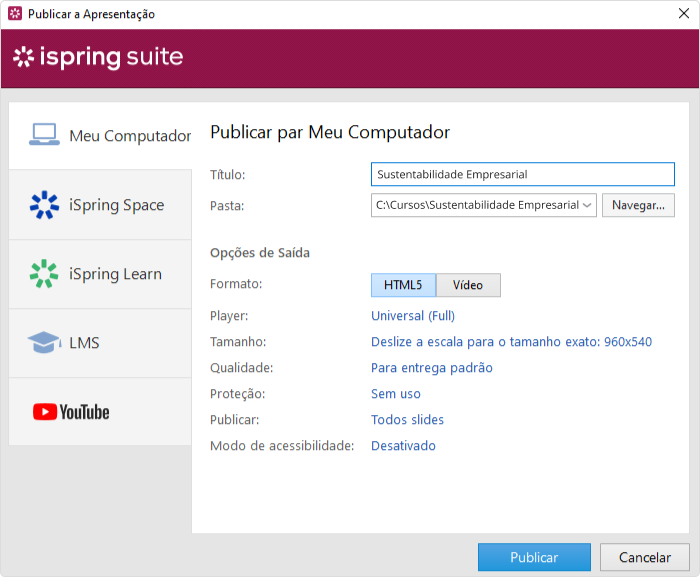
Task: Click the Todos slides link
Action: (x=407, y=420)
